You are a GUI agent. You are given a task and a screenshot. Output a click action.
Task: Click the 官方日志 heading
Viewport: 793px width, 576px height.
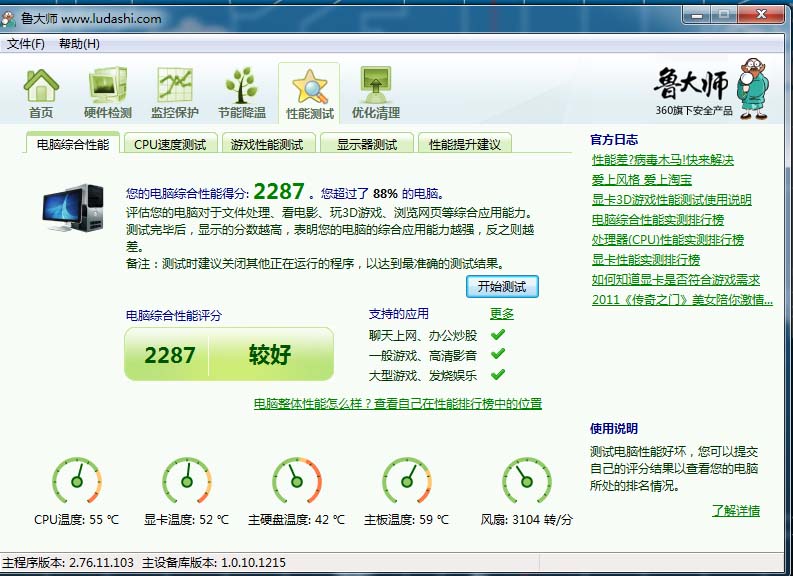[614, 140]
